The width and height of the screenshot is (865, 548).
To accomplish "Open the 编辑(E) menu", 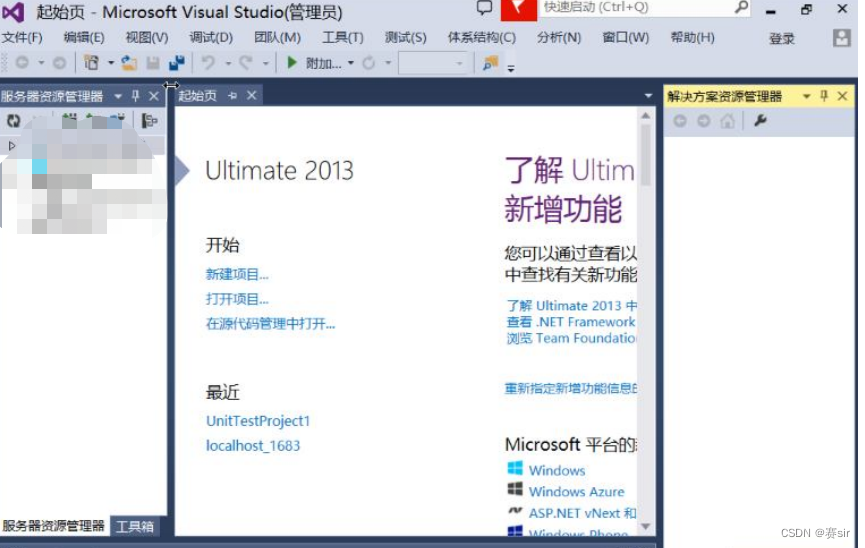I will pyautogui.click(x=84, y=38).
